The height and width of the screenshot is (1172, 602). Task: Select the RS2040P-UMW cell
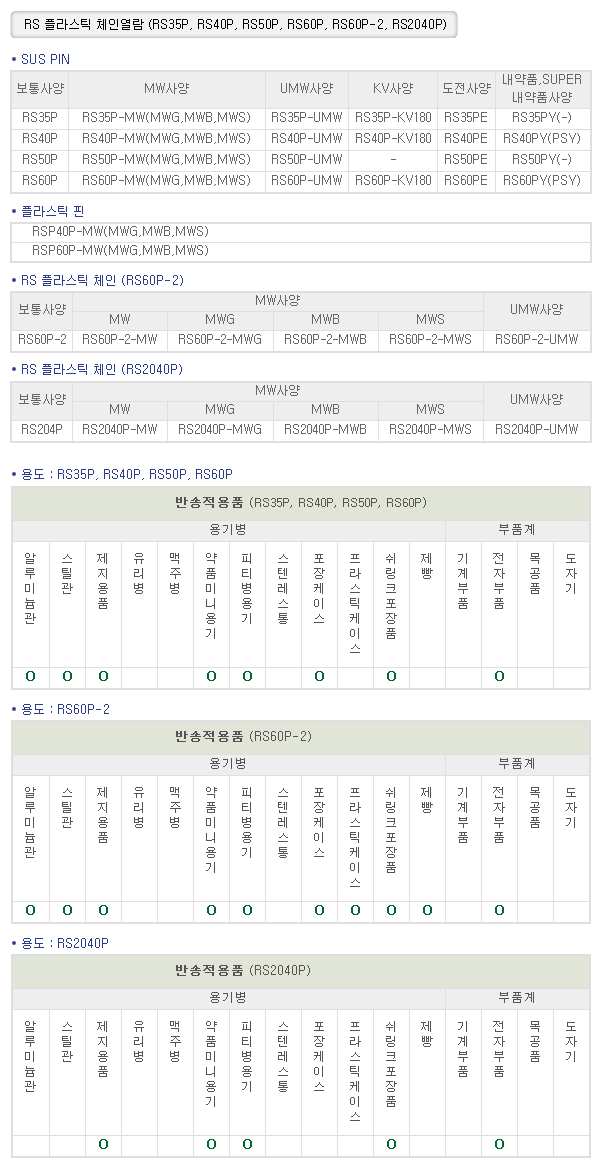coord(537,429)
